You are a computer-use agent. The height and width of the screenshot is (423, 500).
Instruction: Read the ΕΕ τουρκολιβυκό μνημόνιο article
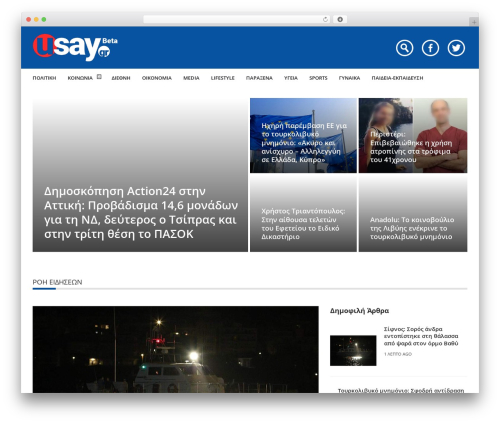click(303, 135)
